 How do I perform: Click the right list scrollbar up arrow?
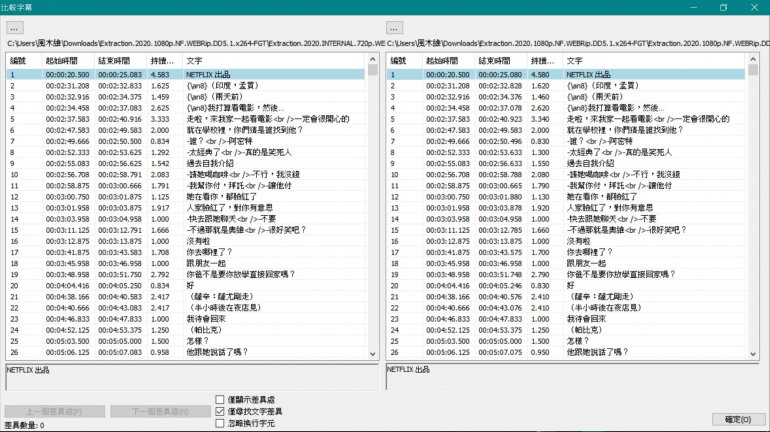tap(753, 59)
